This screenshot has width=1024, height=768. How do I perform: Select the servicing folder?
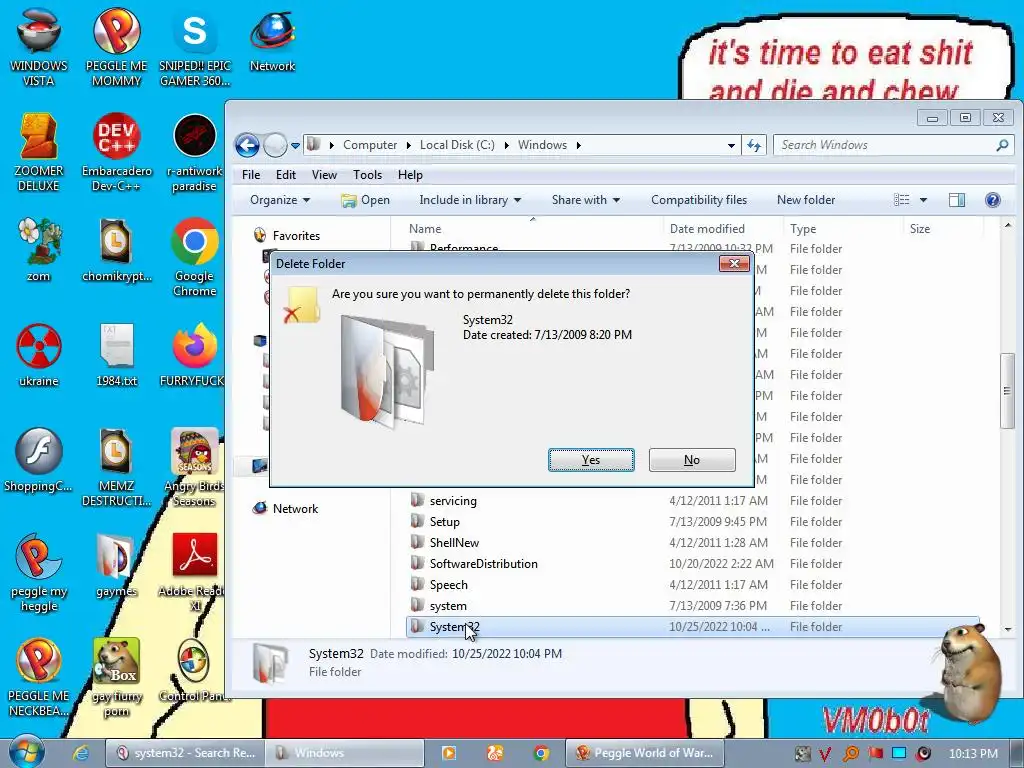point(453,501)
